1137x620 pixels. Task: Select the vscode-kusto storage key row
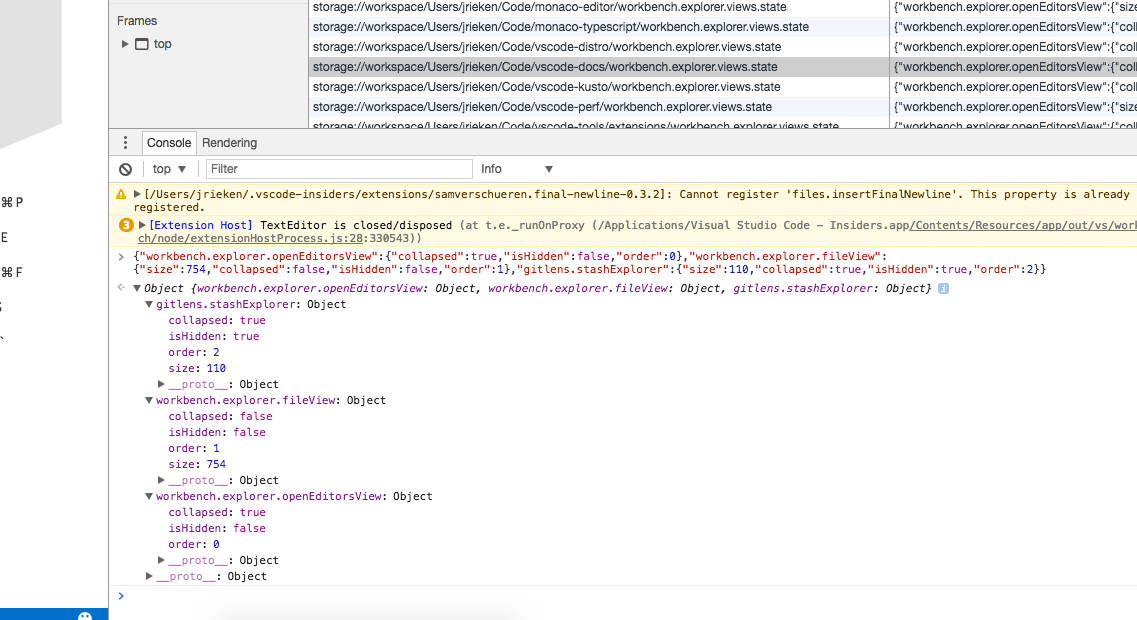[x=599, y=87]
